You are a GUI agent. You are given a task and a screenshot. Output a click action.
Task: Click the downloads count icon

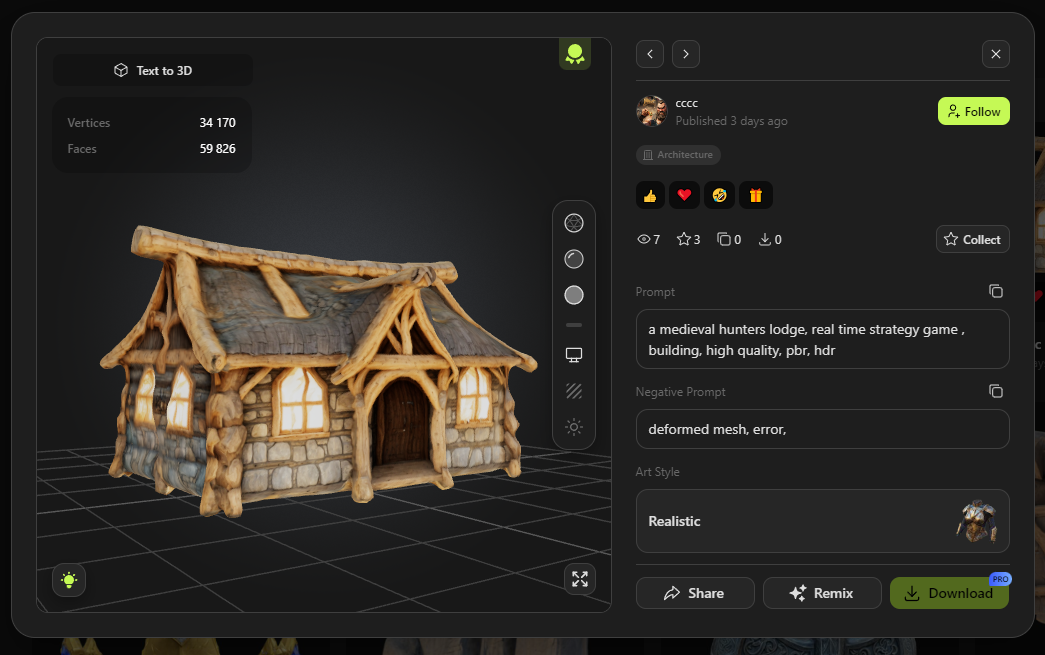(765, 239)
